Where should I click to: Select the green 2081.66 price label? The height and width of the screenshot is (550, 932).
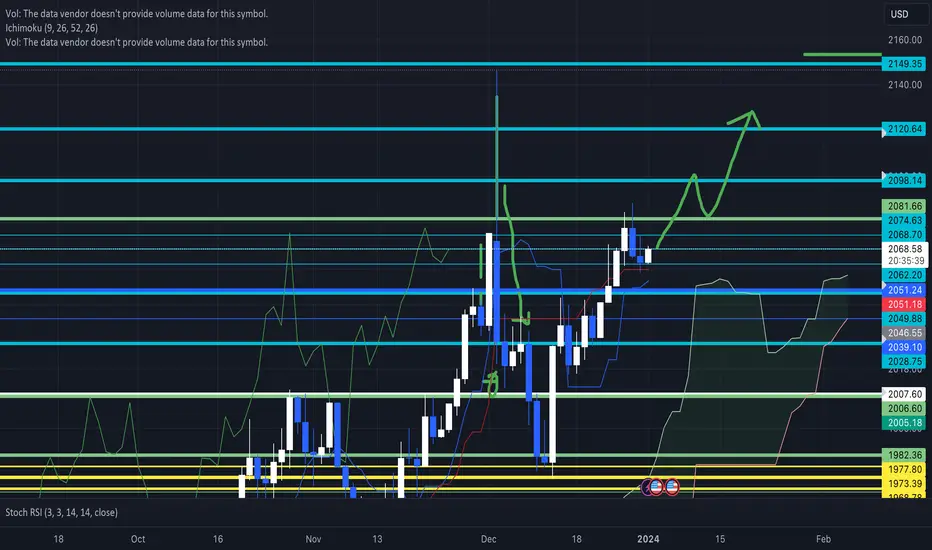[x=903, y=206]
